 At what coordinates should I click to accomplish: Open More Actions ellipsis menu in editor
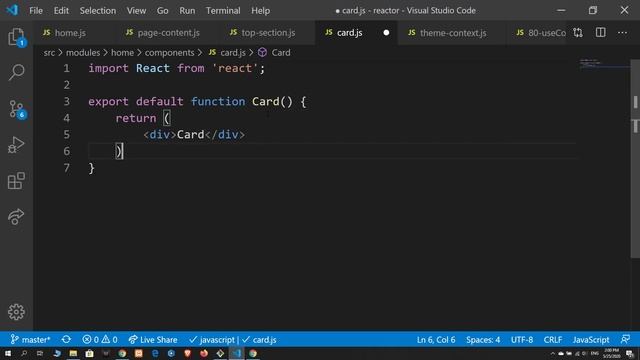point(622,33)
